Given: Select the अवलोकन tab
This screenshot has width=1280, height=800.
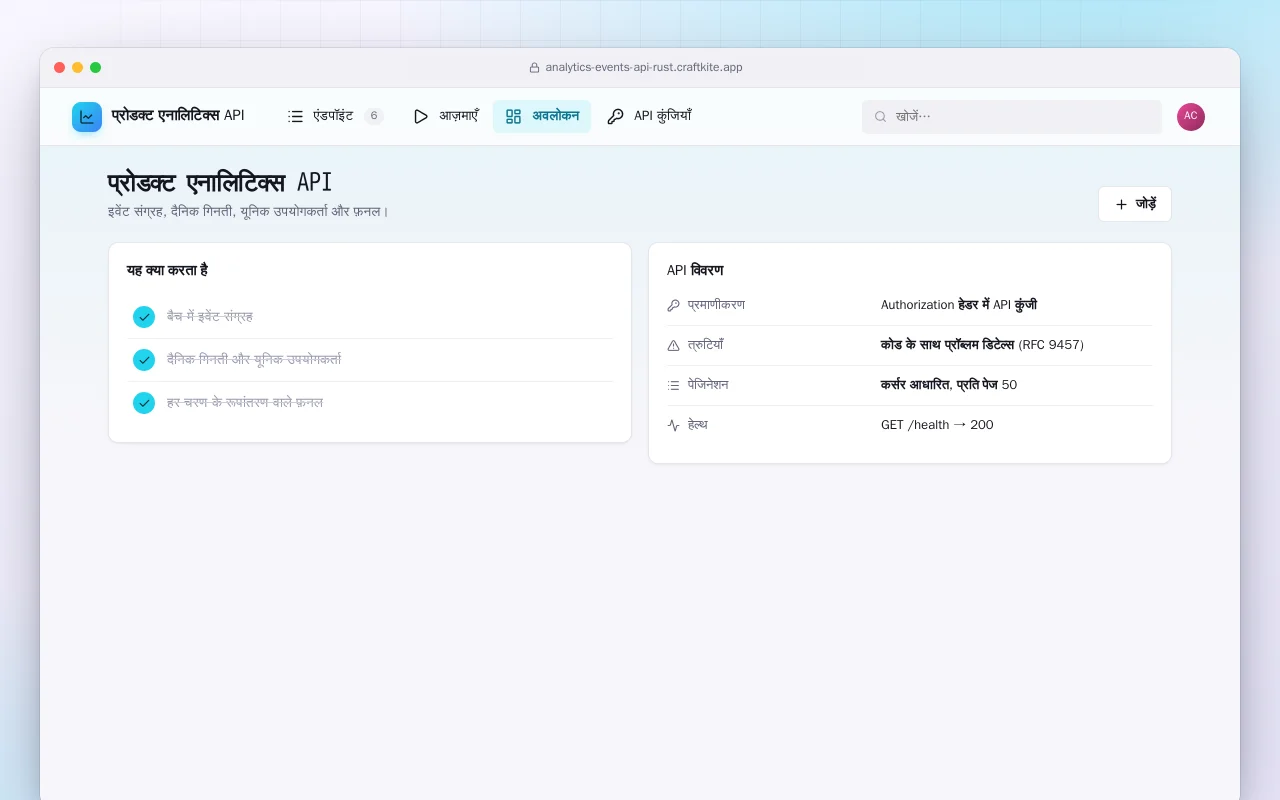Looking at the screenshot, I should 542,116.
